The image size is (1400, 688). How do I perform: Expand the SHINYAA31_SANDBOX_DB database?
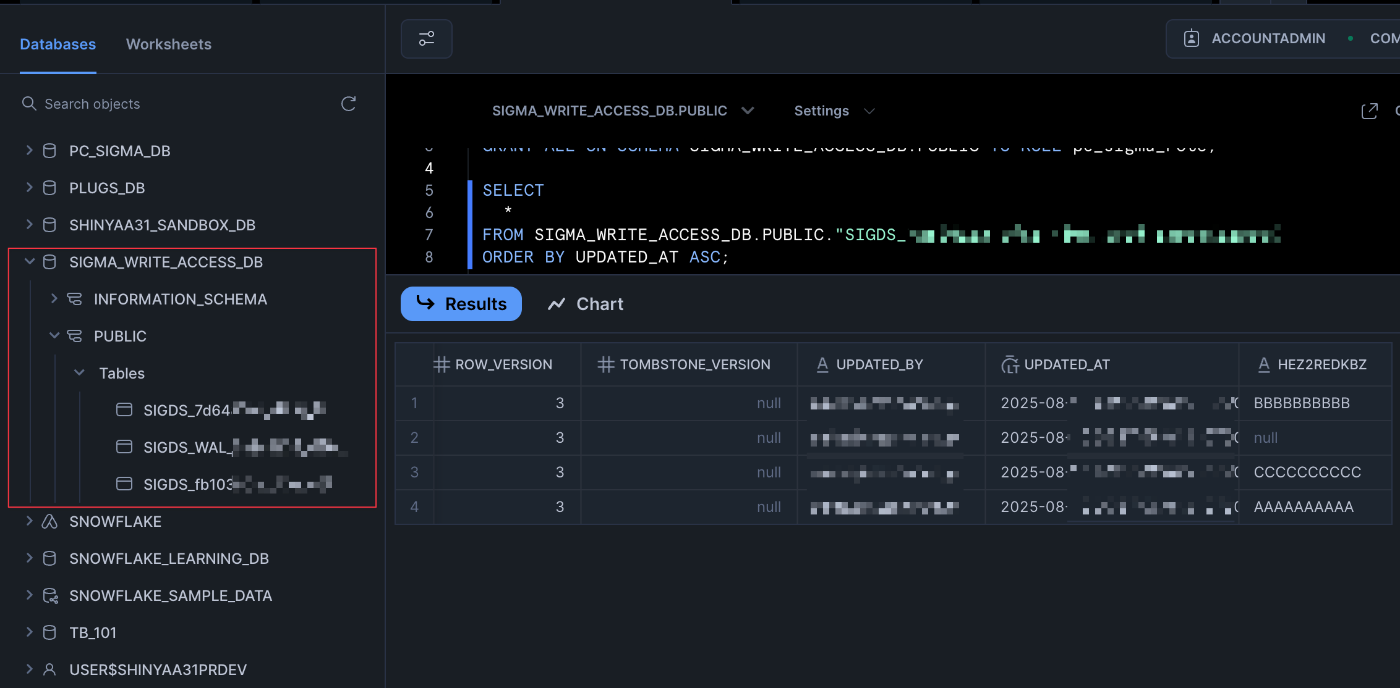29,225
